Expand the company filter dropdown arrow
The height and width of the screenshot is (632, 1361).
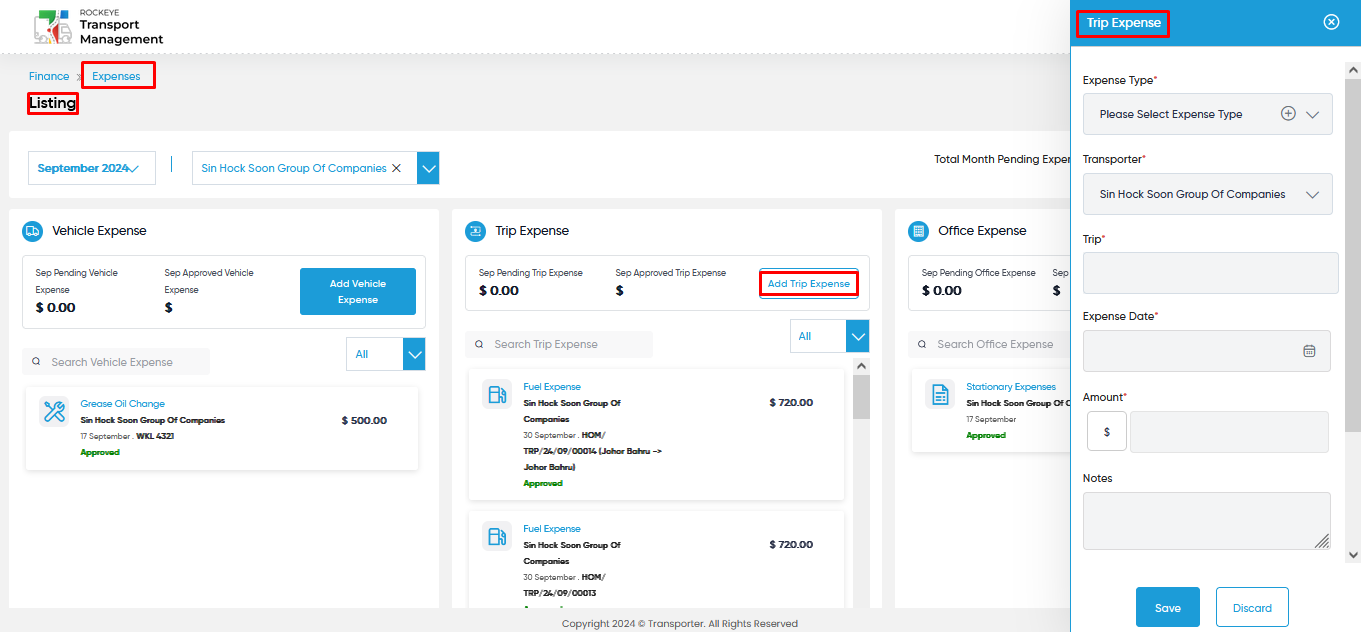(428, 168)
